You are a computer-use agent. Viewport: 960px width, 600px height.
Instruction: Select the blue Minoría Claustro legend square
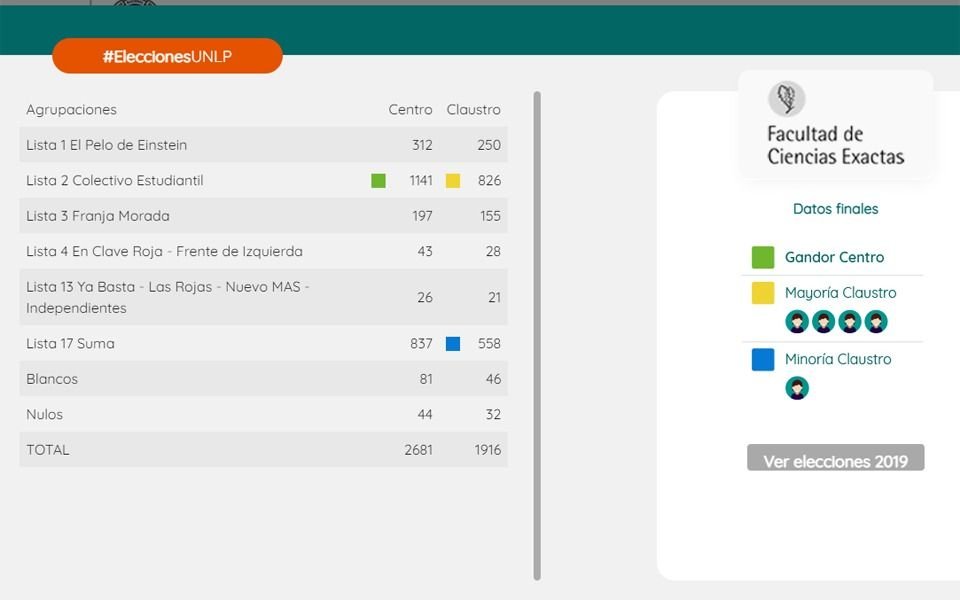tap(763, 359)
